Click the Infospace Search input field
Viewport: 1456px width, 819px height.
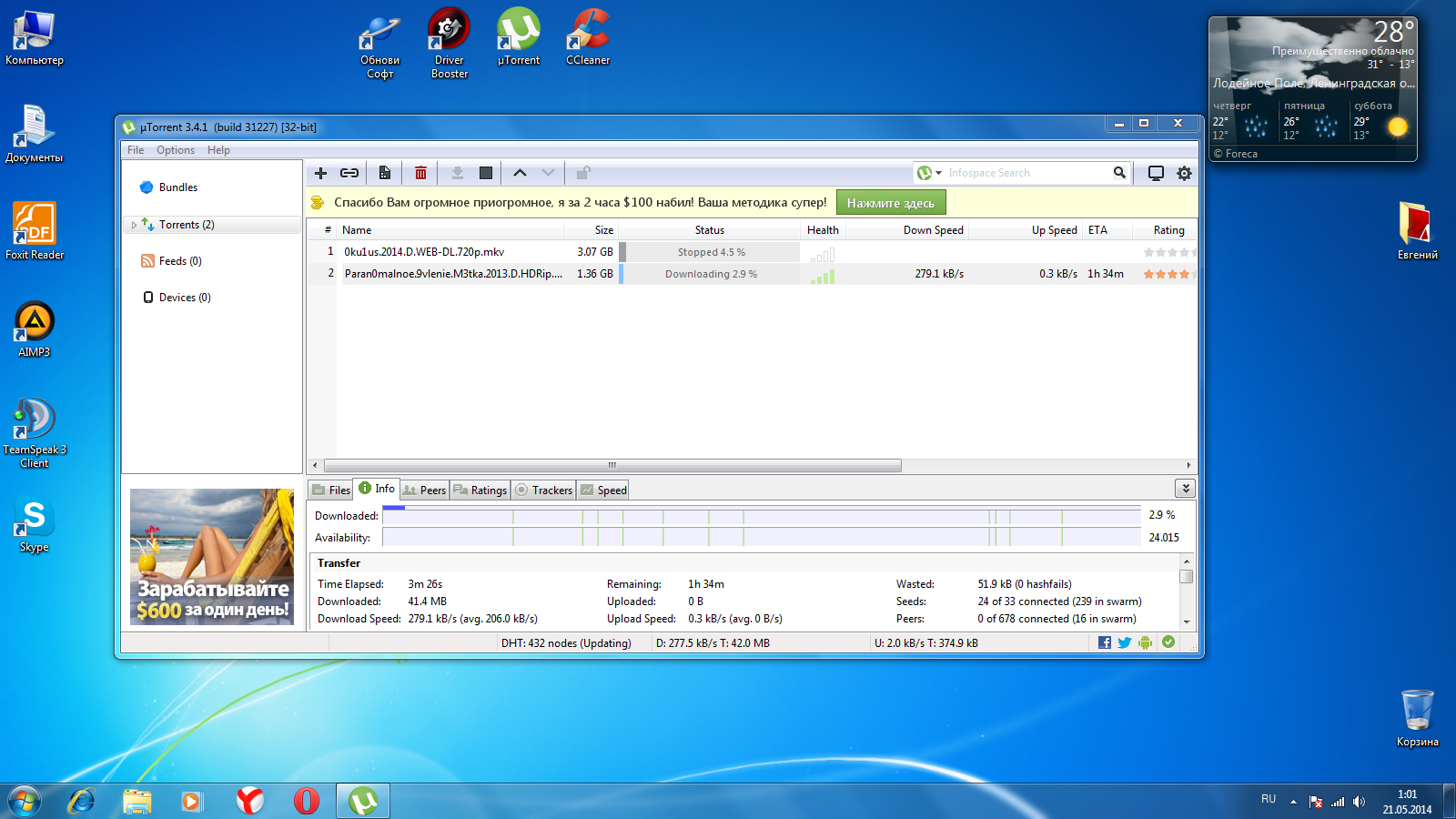[x=1026, y=173]
